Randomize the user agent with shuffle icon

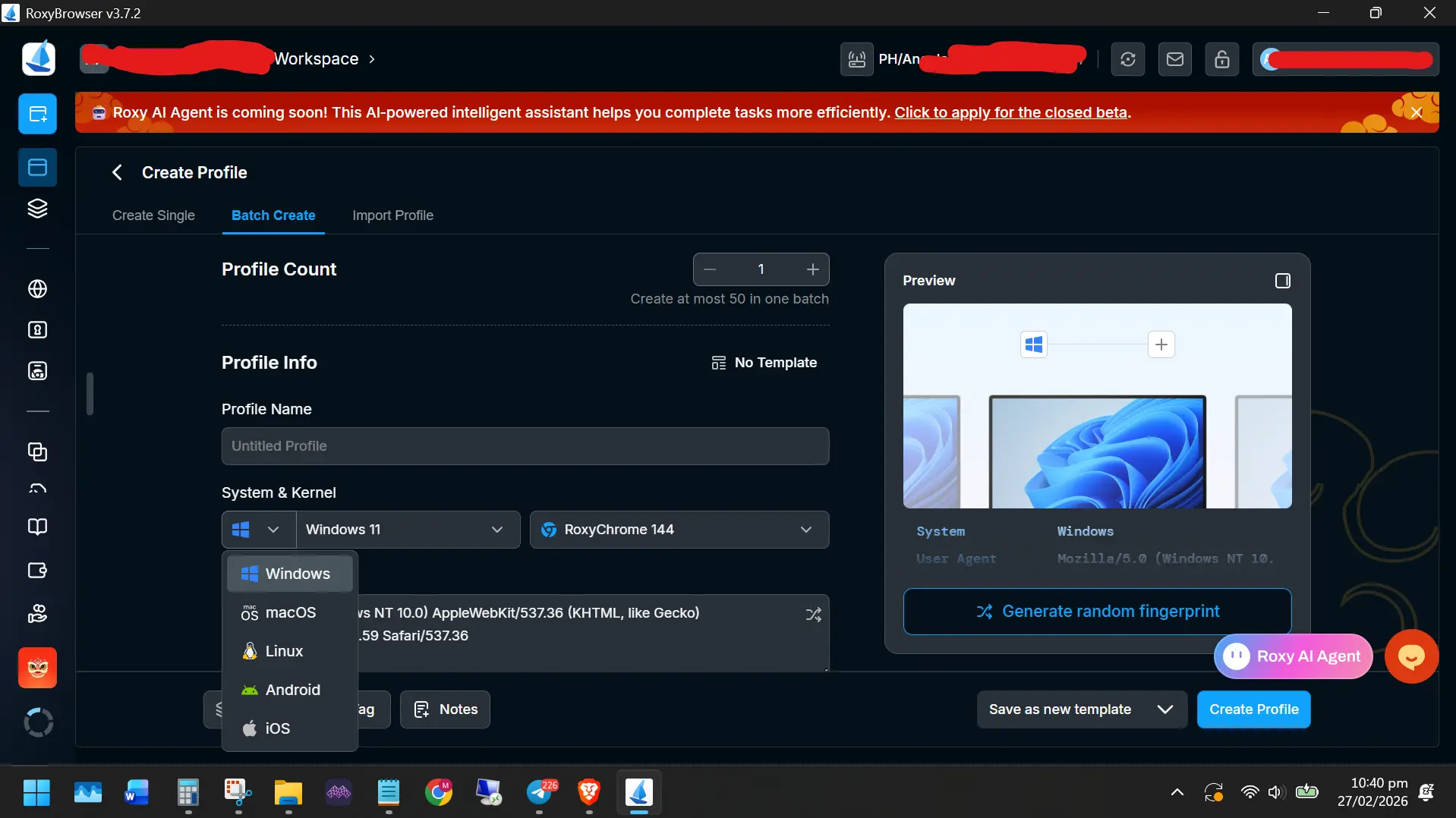(x=814, y=615)
